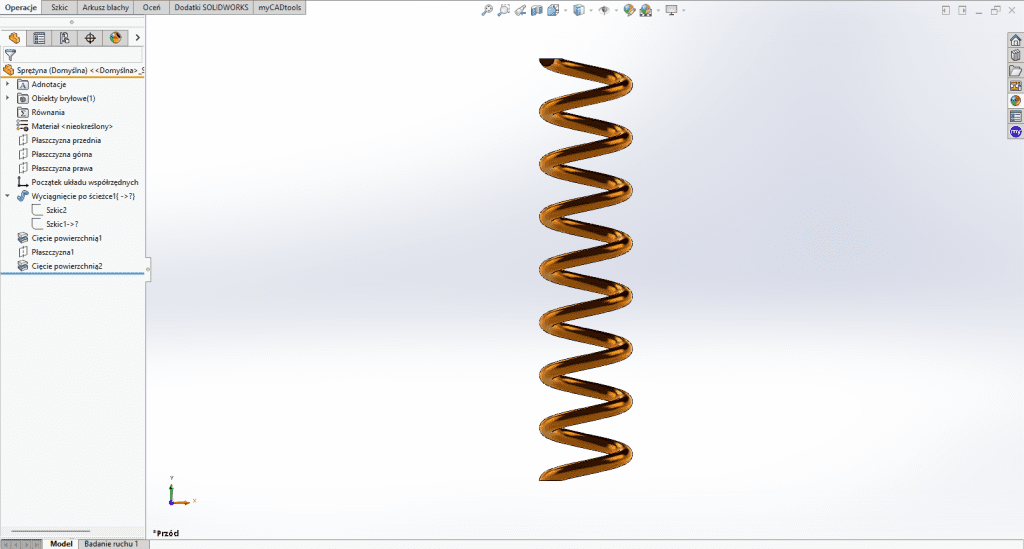1024x549 pixels.
Task: Switch to the Badanie ruchu 1 tab
Action: (111, 543)
